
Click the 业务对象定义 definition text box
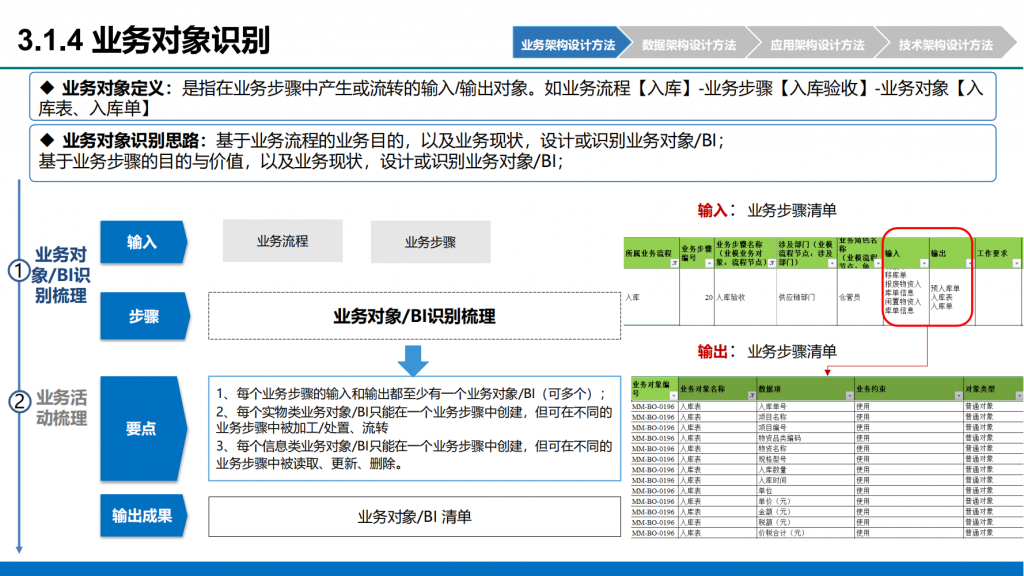pos(513,97)
